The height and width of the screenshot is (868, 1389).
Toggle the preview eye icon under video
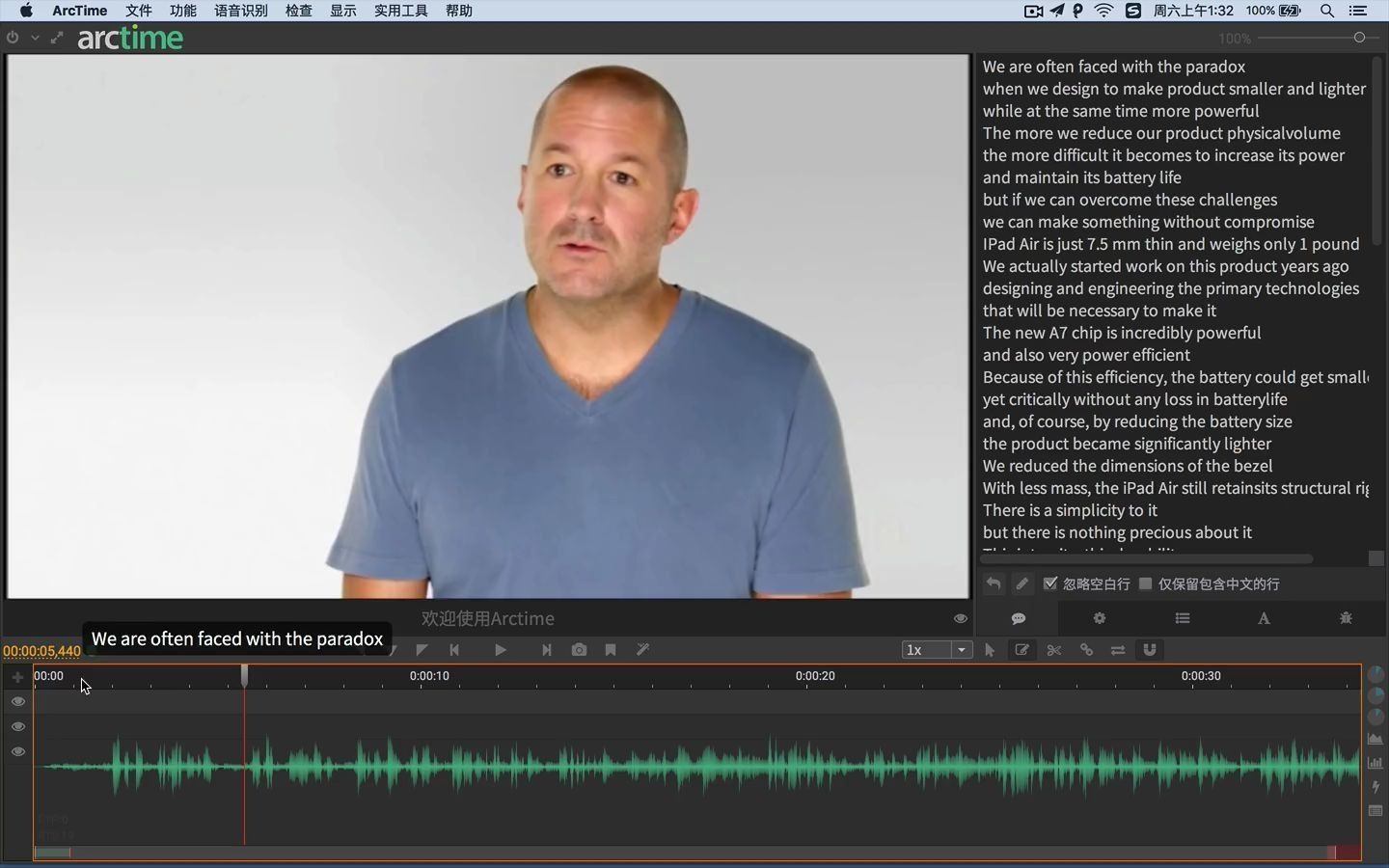pos(960,619)
